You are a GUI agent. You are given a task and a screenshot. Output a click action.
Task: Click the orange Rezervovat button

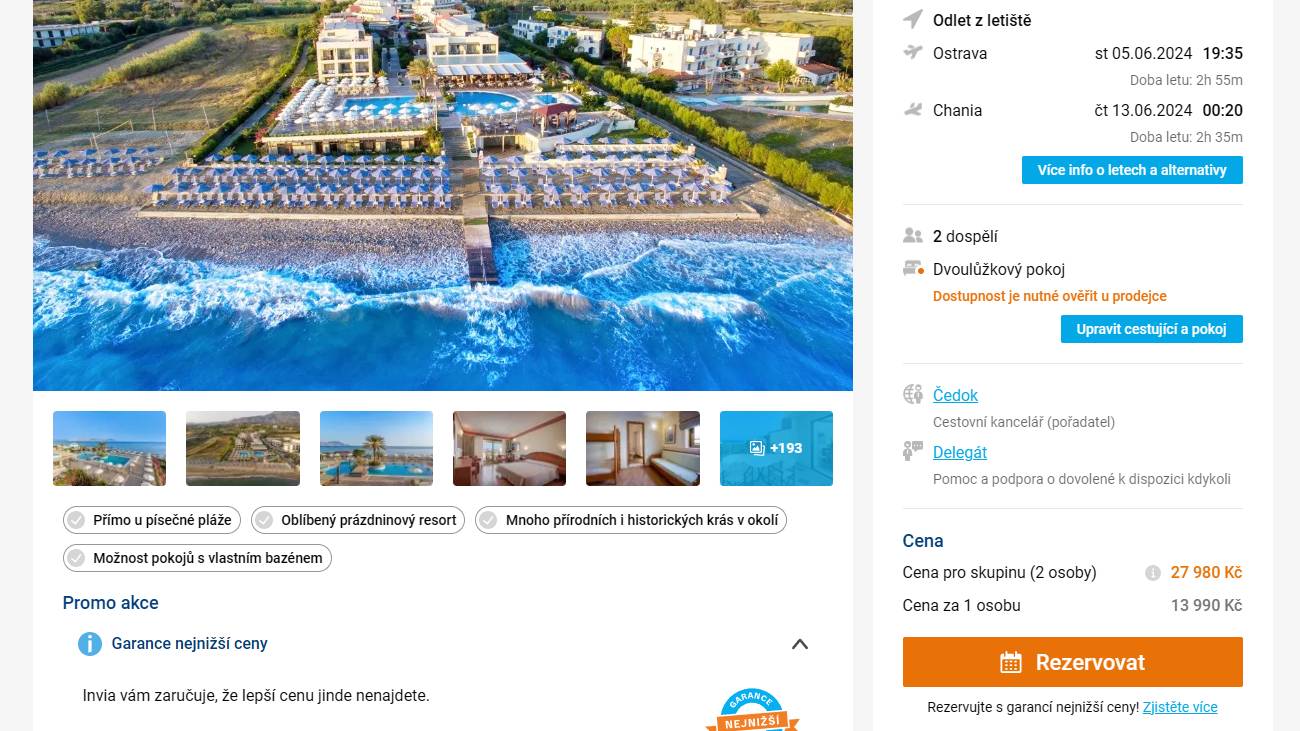coord(1072,662)
